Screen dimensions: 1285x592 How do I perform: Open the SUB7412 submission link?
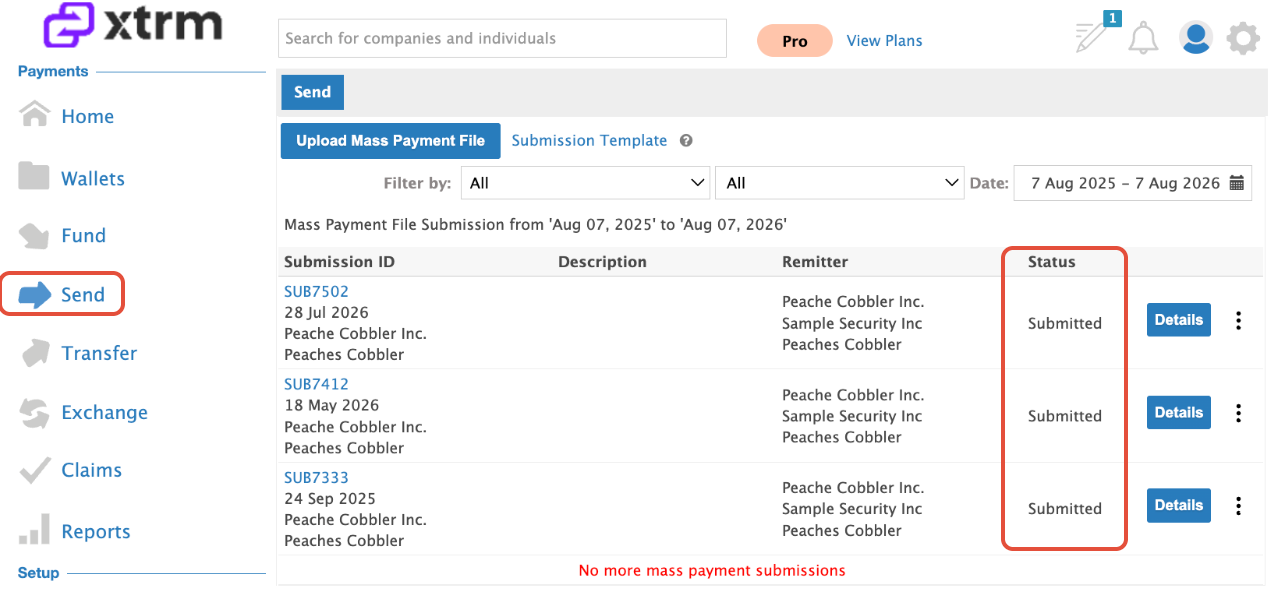pos(316,384)
